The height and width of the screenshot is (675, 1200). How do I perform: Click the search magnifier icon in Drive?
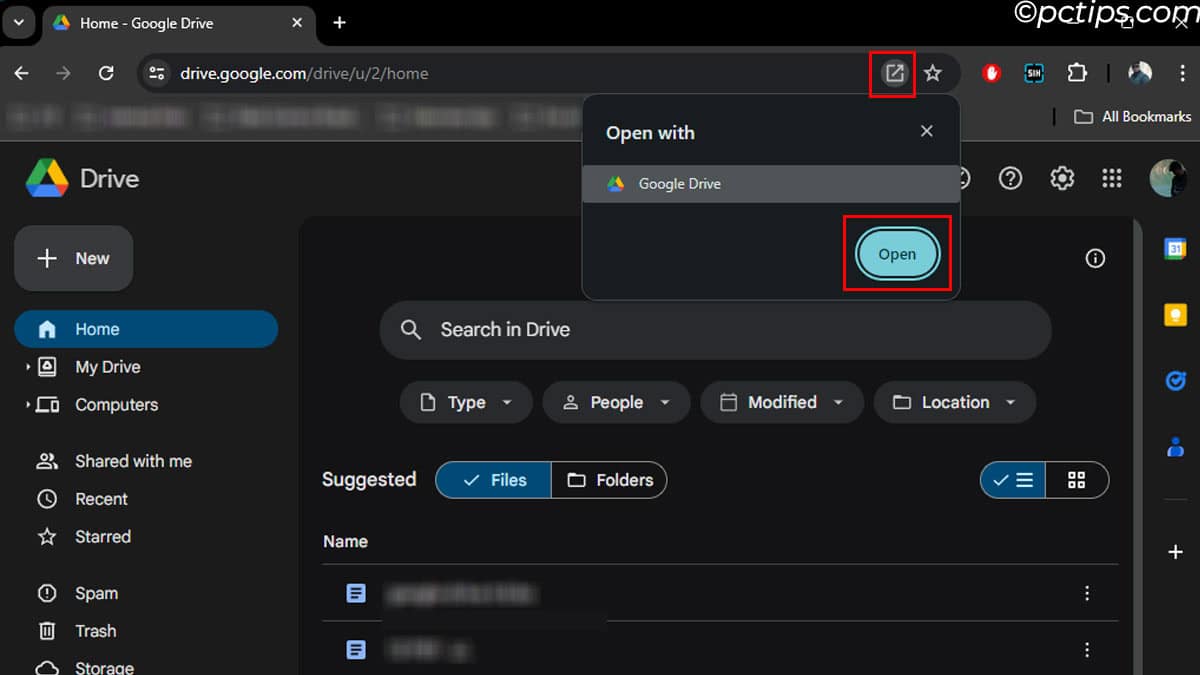coord(411,330)
